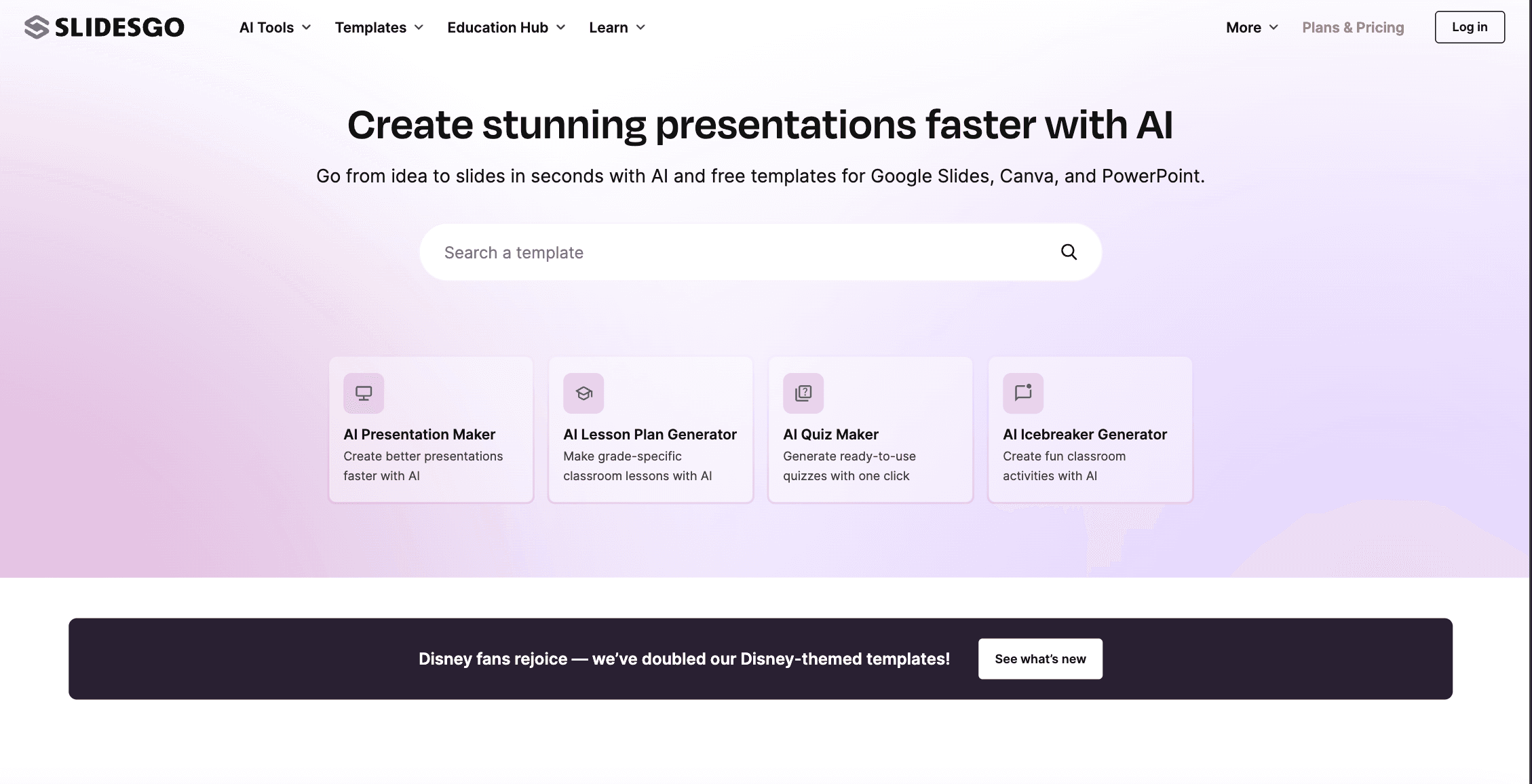Image resolution: width=1532 pixels, height=784 pixels.
Task: Open the AI Lesson Plan Generator title
Action: point(650,434)
